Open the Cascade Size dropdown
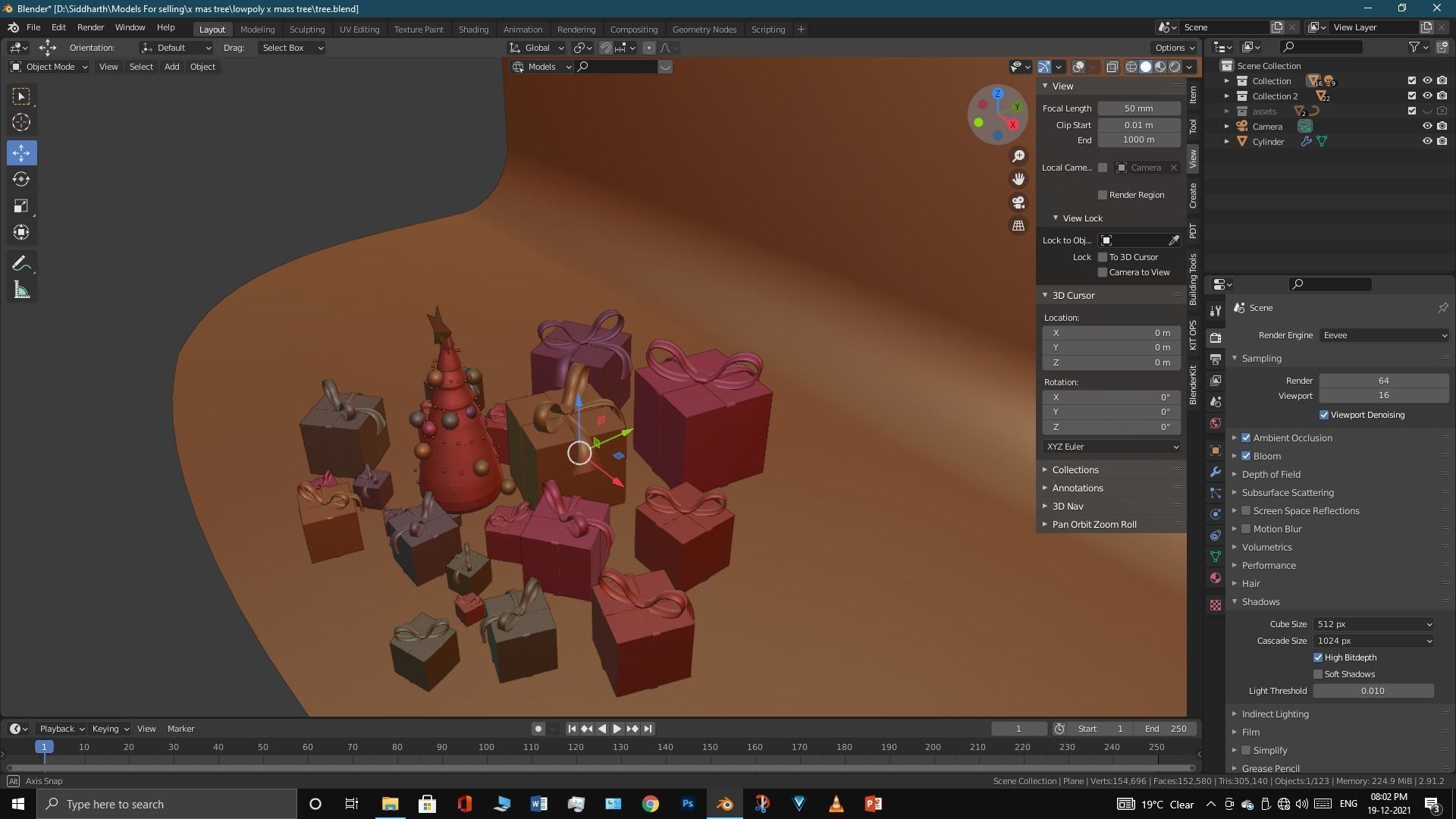Image resolution: width=1456 pixels, height=819 pixels. point(1373,641)
